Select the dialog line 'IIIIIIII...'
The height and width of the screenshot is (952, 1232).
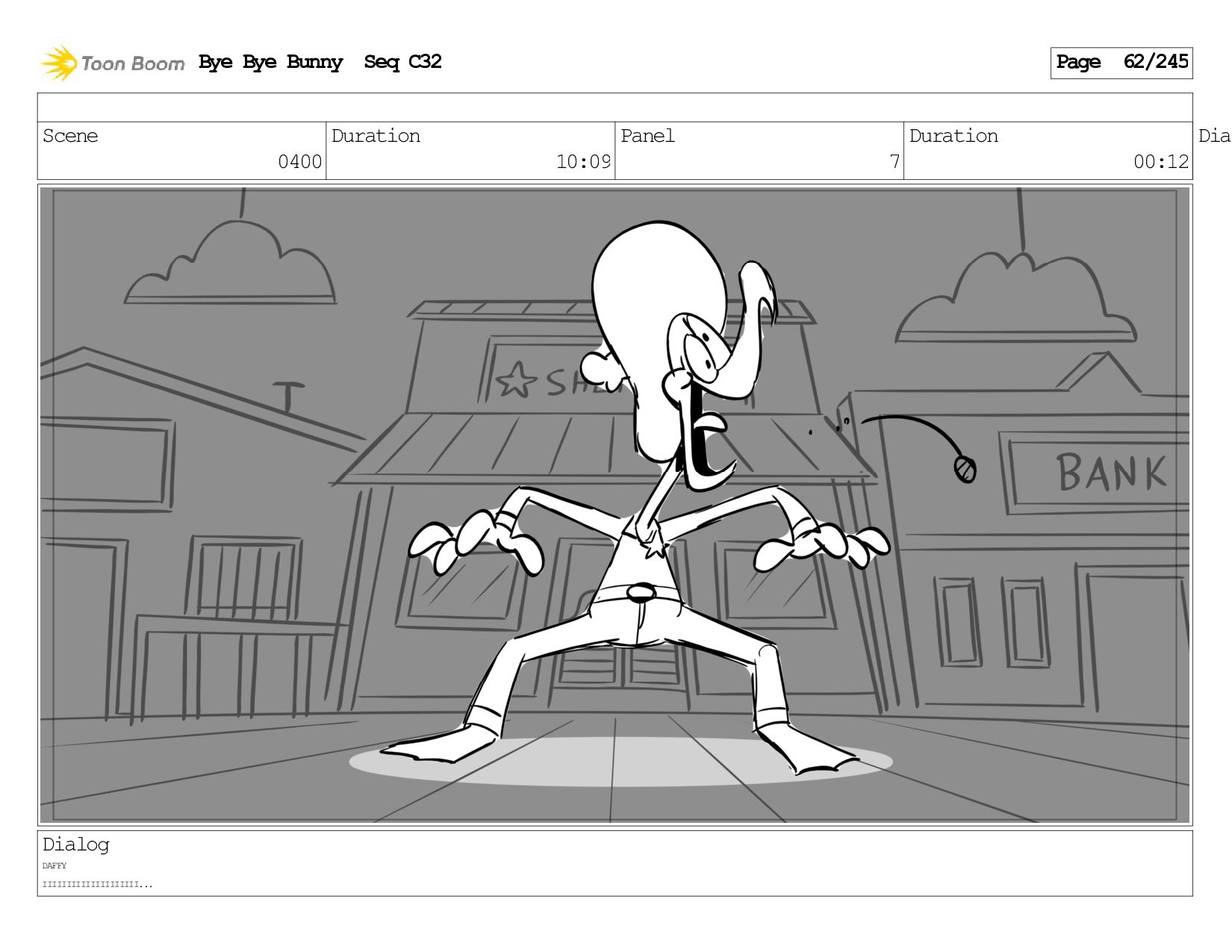point(97,885)
